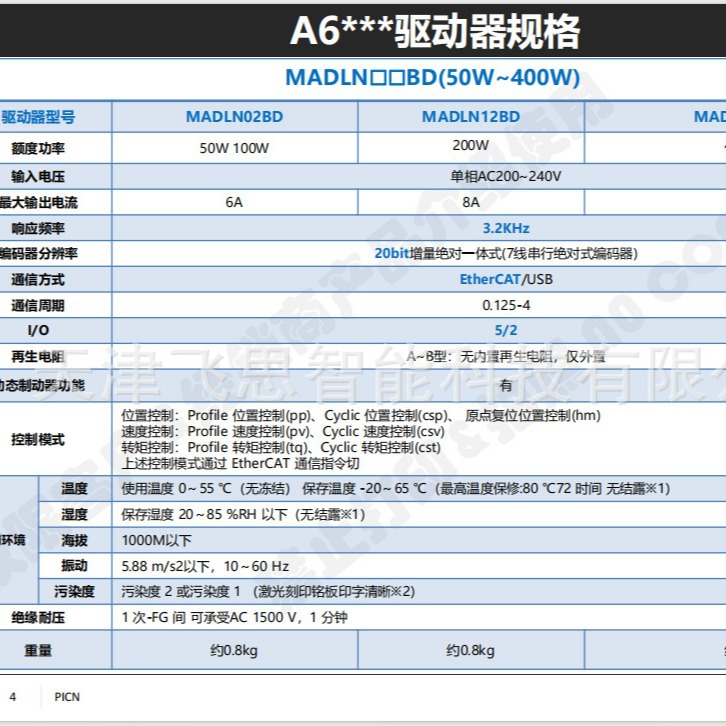Screen dimensions: 726x726
Task: Select the 使用温度 0~55 ℃ text
Action: click(x=396, y=488)
